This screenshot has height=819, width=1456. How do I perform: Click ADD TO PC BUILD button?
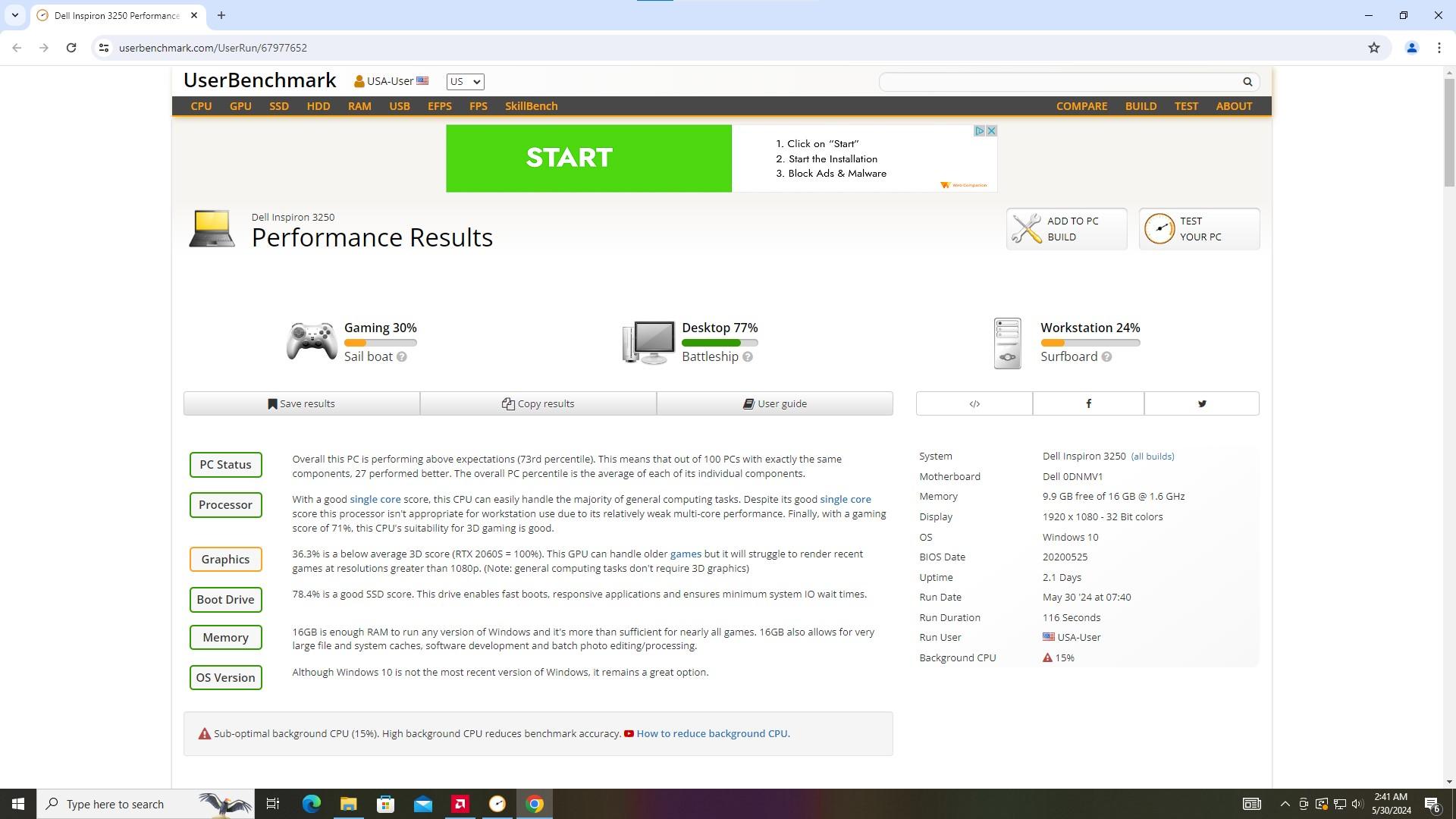click(x=1067, y=229)
